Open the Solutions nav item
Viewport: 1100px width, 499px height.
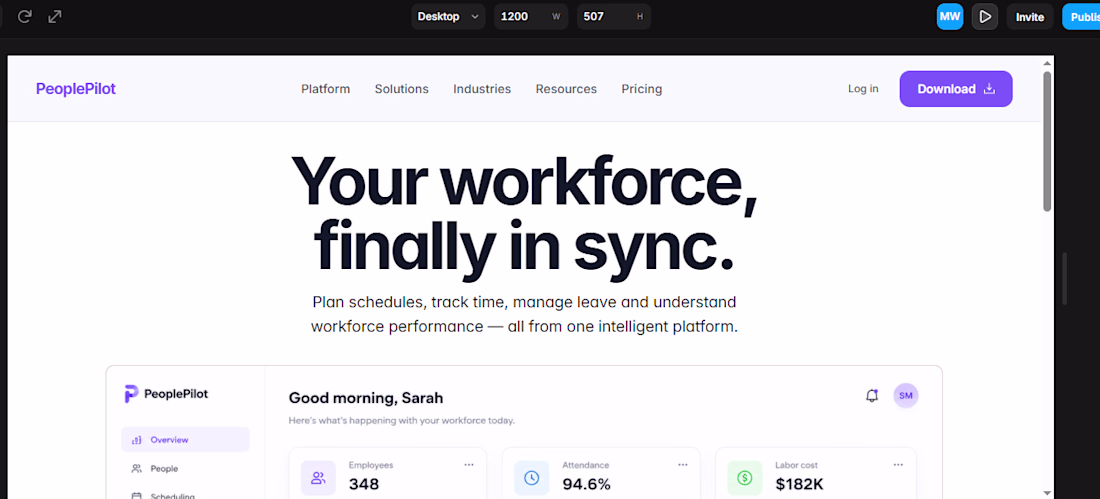pos(401,89)
